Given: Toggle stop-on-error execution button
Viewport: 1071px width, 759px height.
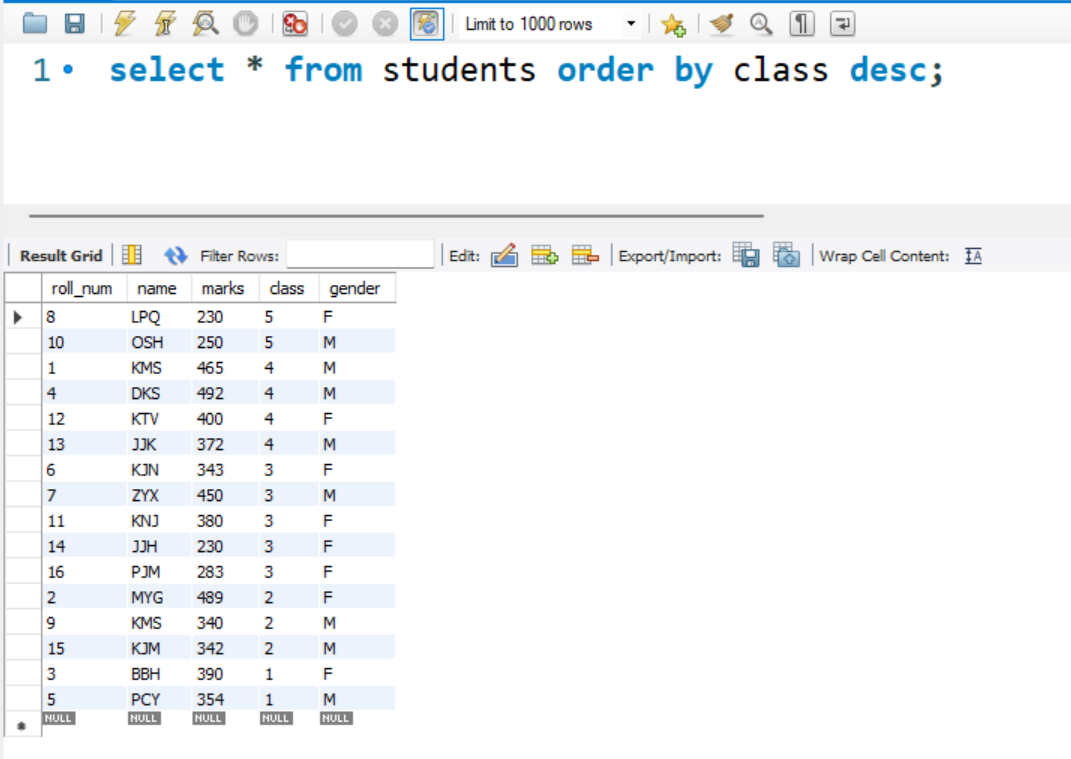Looking at the screenshot, I should [295, 24].
